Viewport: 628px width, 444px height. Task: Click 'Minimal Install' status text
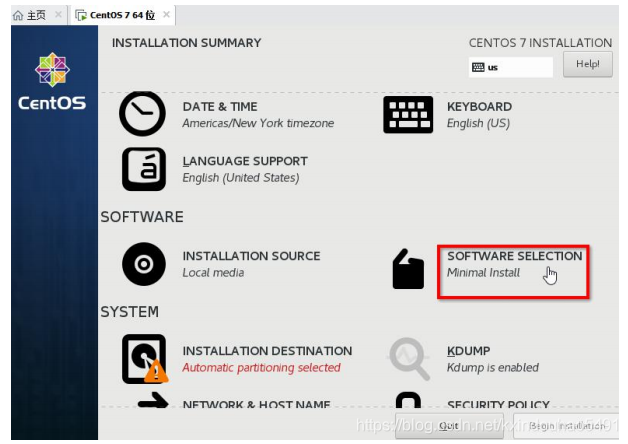tap(483, 273)
